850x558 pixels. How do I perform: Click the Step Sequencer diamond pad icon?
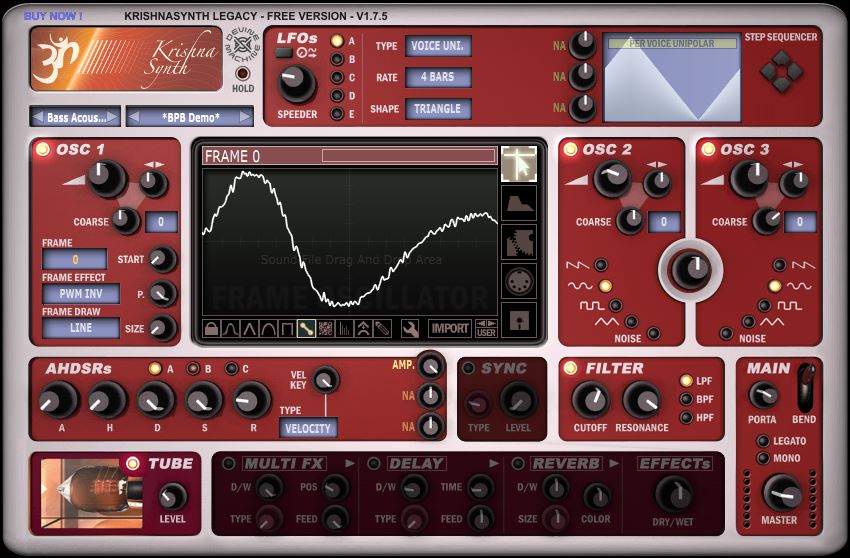[781, 71]
